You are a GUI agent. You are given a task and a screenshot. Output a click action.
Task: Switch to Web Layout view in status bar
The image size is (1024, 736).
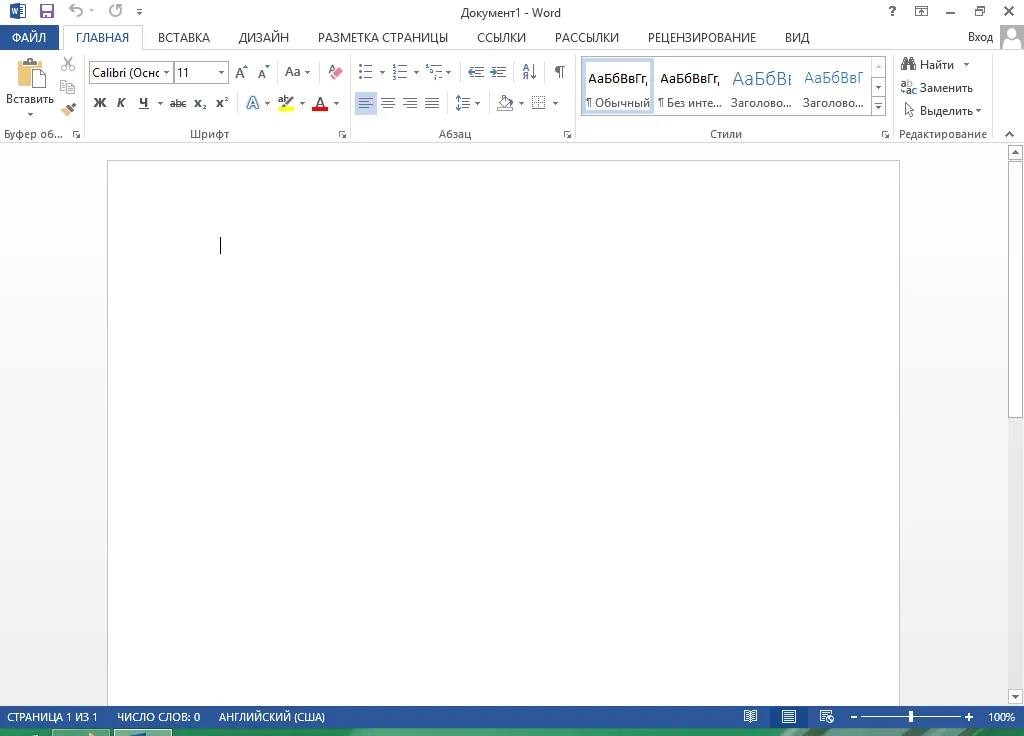pyautogui.click(x=827, y=716)
